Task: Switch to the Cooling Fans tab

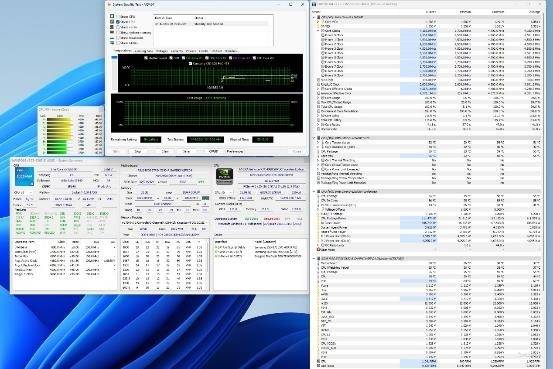Action: coord(144,51)
